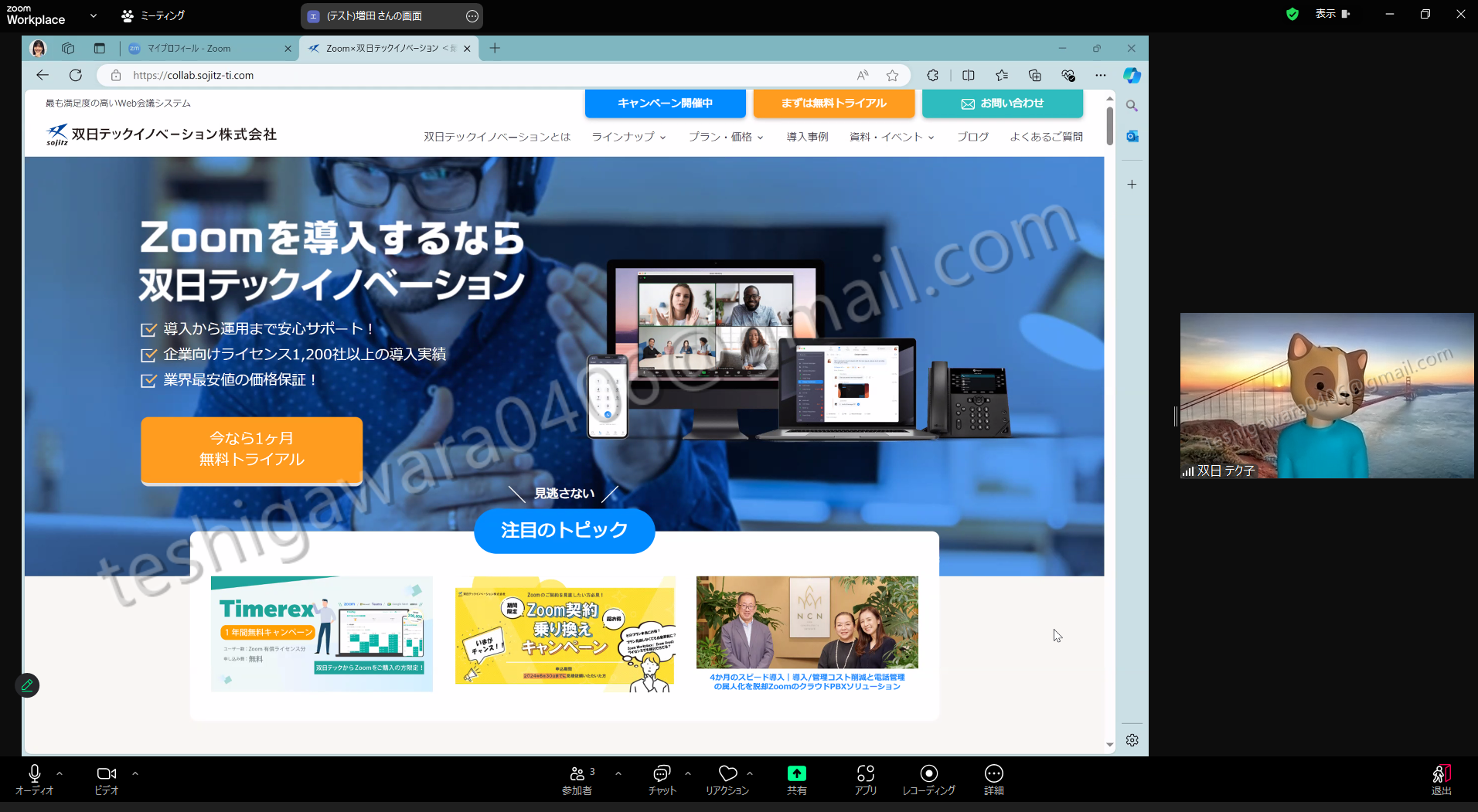This screenshot has height=812, width=1478.
Task: Toggle read aloud icon in address bar
Action: coord(863,75)
